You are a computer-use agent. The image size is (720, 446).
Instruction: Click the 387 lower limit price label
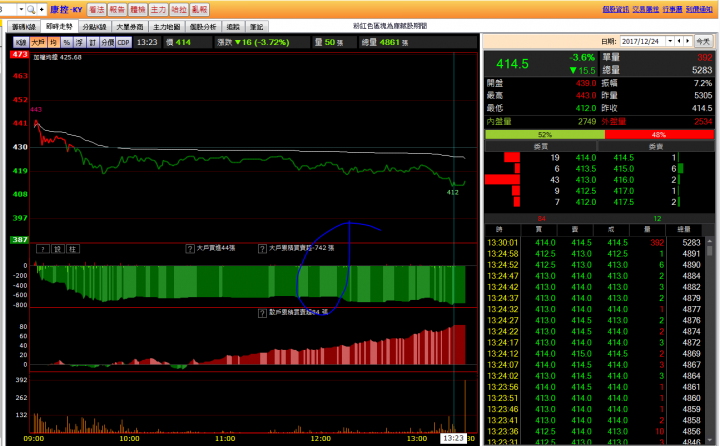click(x=20, y=240)
